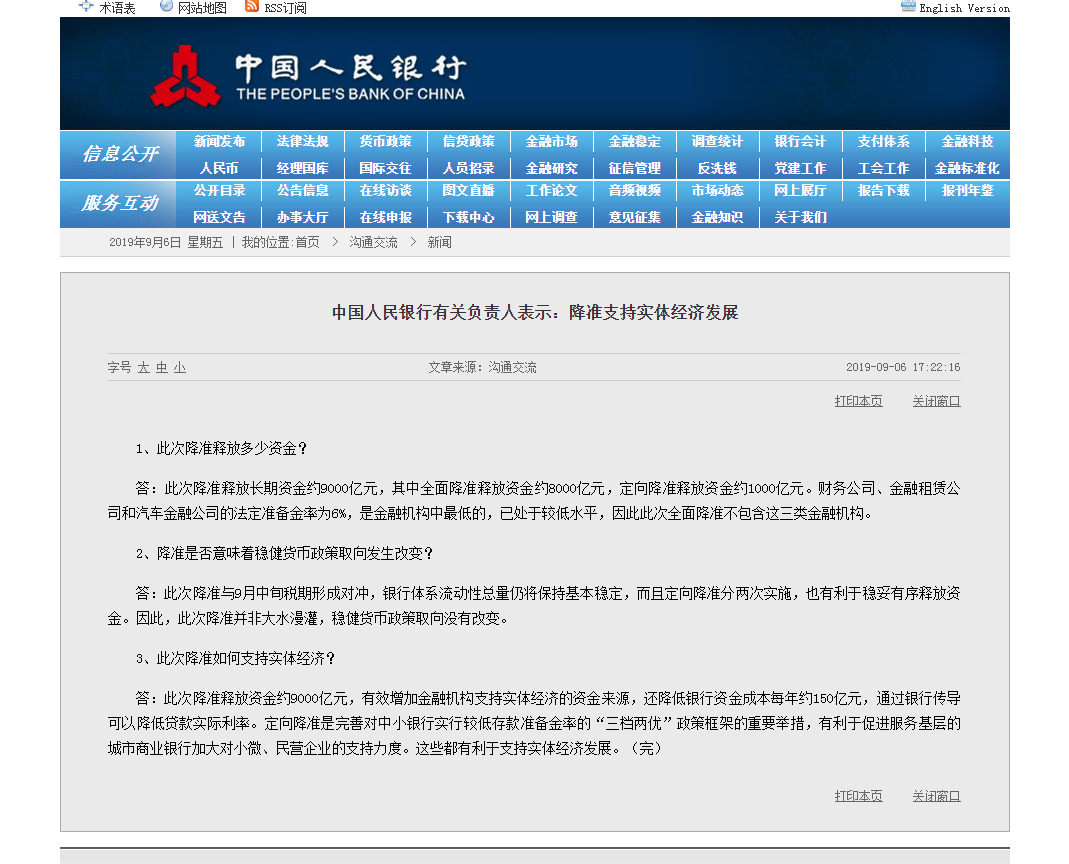Open 报告下载 menu item
Viewport: 1069px width, 864px height.
(884, 190)
